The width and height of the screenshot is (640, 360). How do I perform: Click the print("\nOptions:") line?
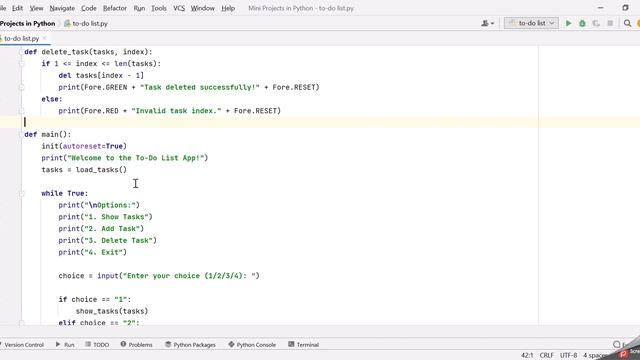click(99, 205)
